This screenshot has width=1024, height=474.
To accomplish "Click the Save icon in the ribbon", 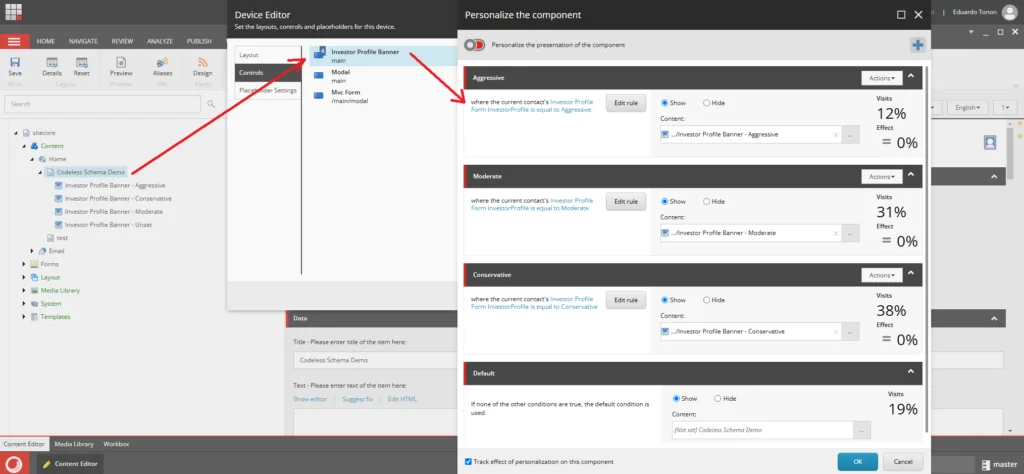I will 15,62.
